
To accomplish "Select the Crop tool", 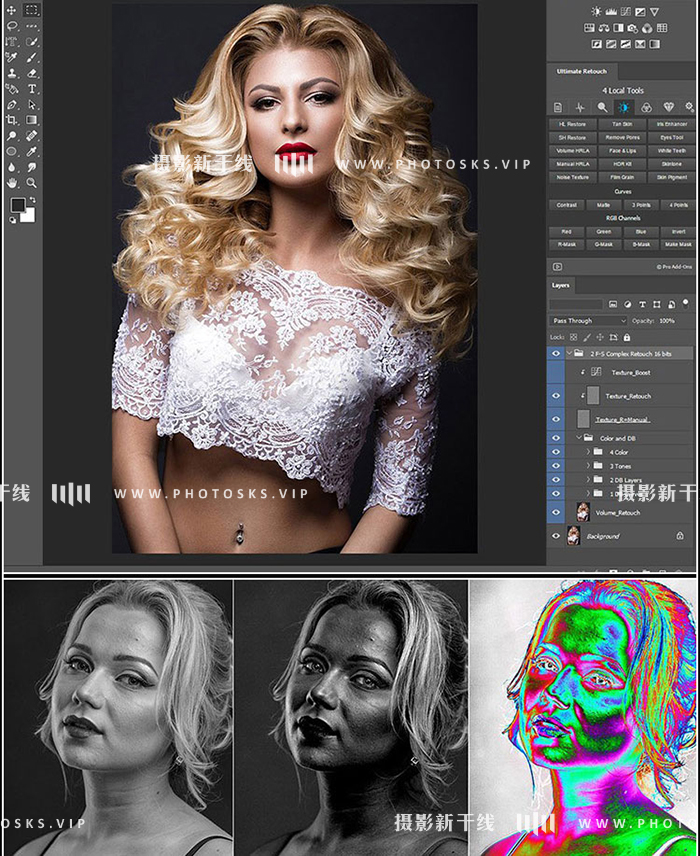I will pyautogui.click(x=11, y=120).
